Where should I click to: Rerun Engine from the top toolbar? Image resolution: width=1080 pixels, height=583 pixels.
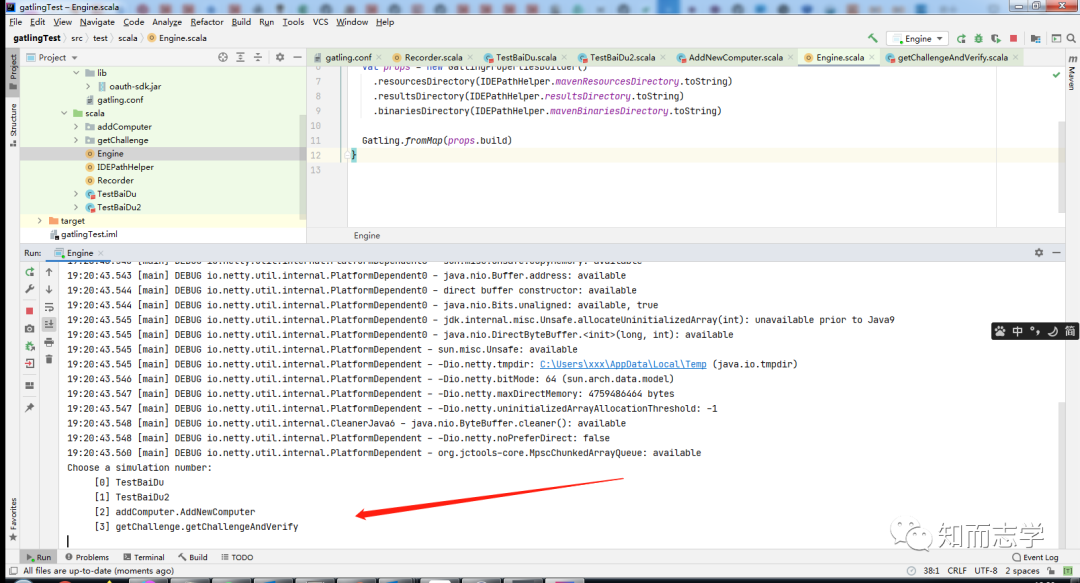pyautogui.click(x=962, y=39)
